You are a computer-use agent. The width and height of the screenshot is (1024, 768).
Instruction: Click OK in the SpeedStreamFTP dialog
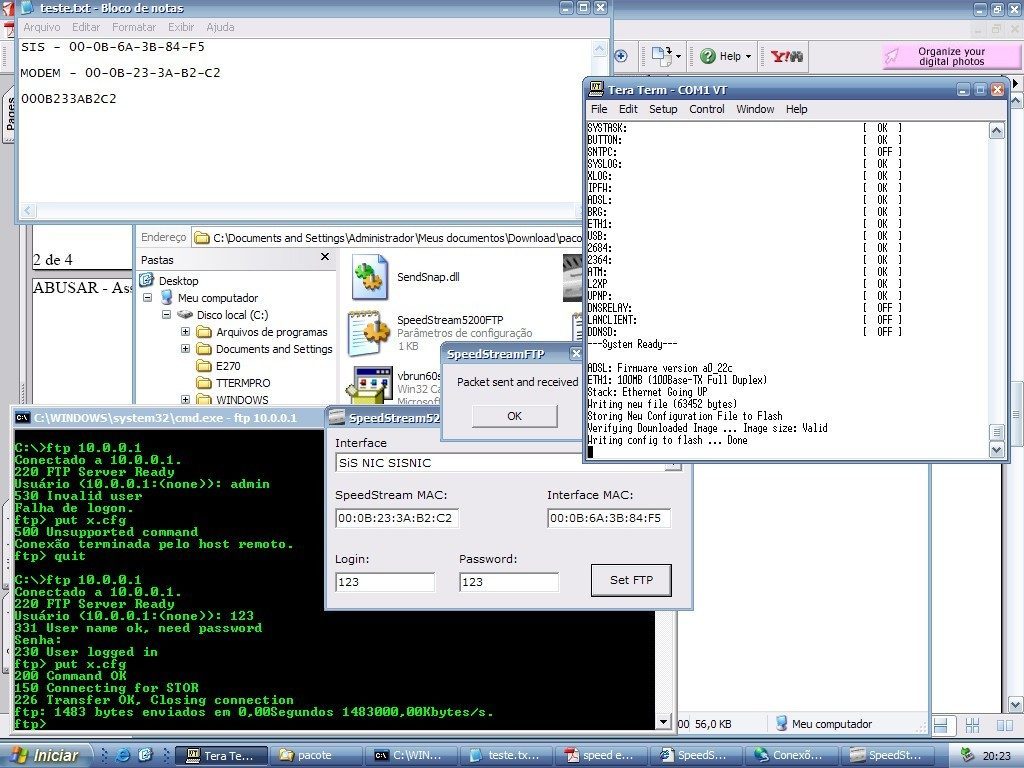(x=515, y=416)
